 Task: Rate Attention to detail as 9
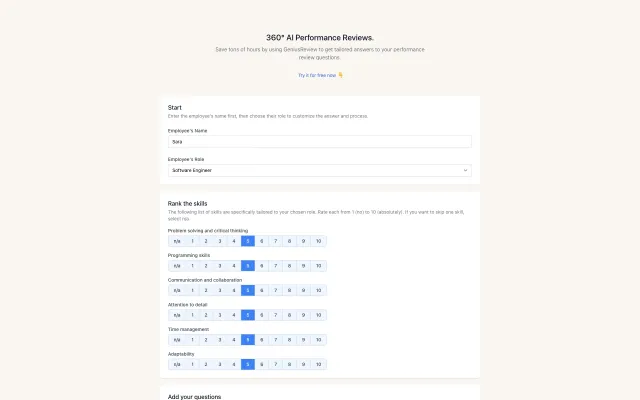[x=303, y=315]
